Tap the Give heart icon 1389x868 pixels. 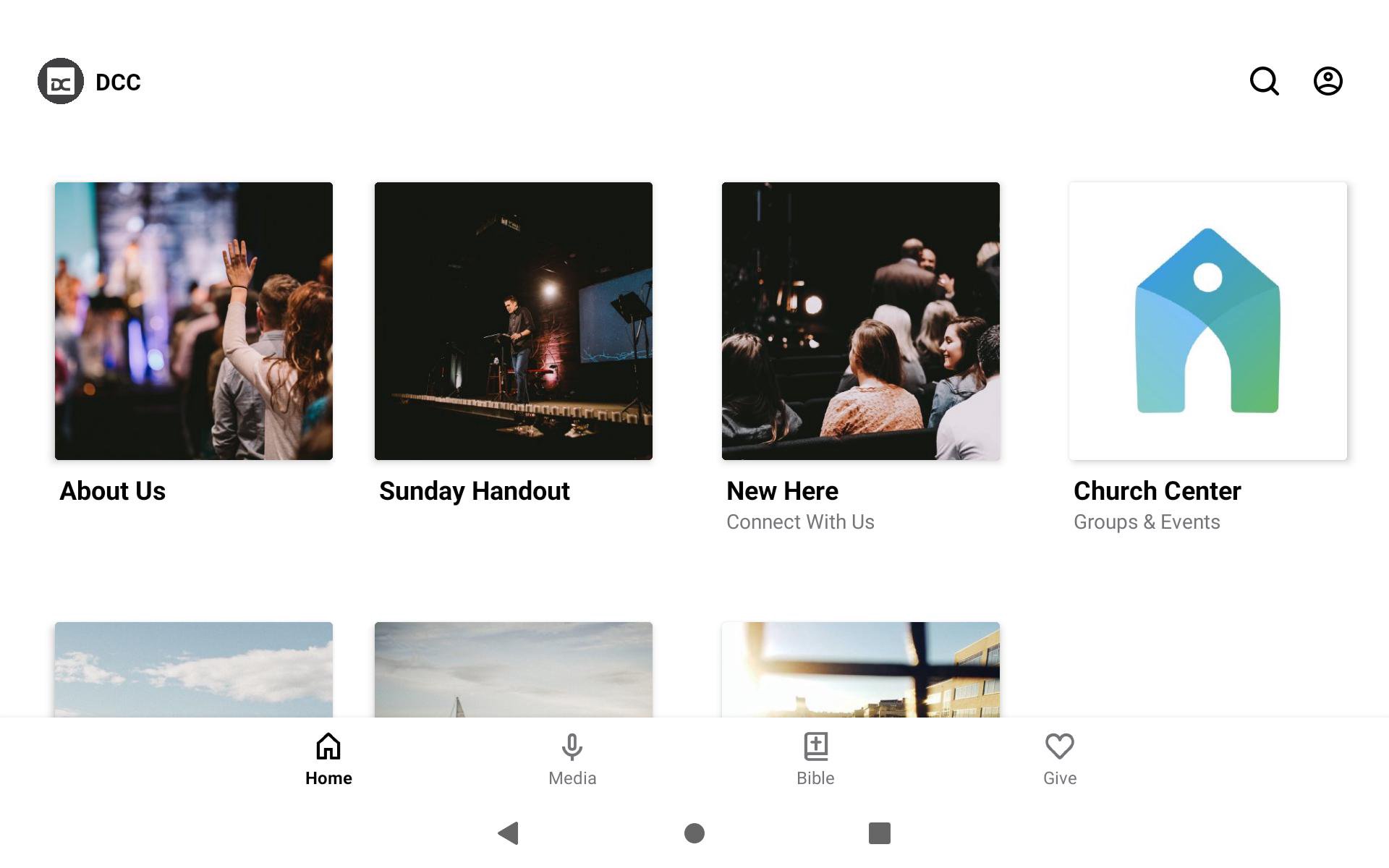(1059, 746)
